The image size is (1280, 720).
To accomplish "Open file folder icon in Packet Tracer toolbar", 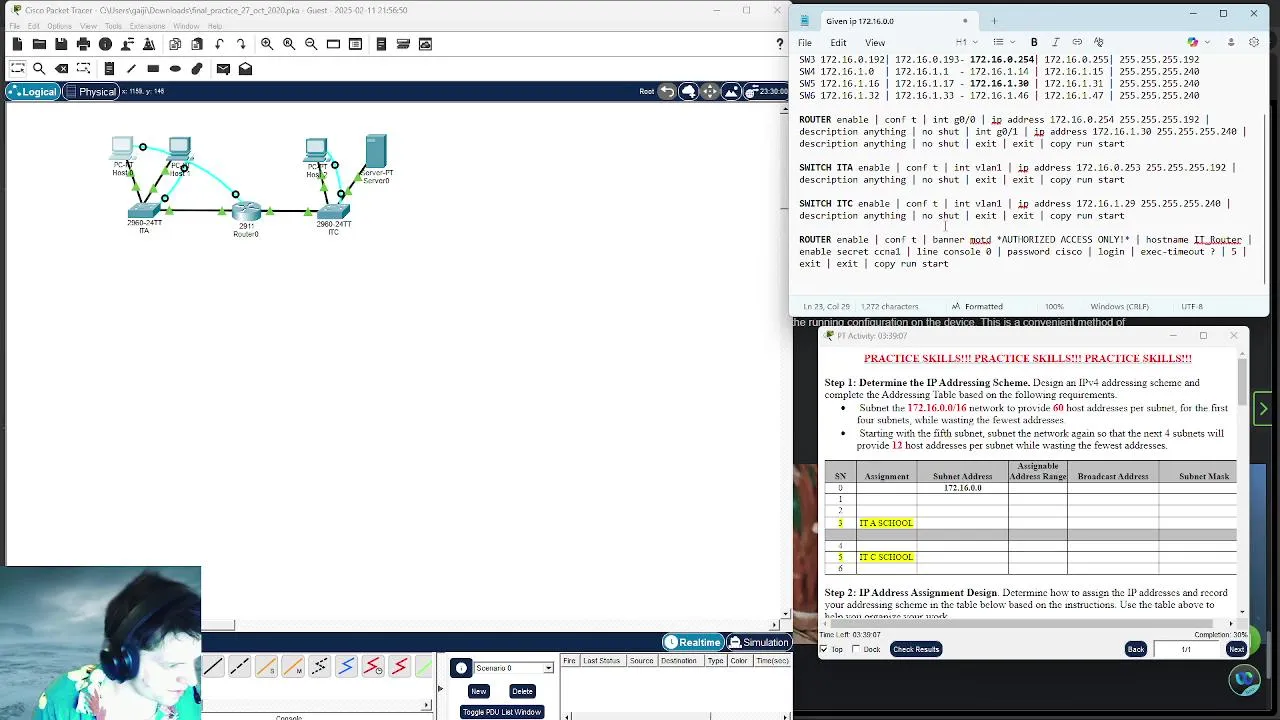I will (x=39, y=44).
